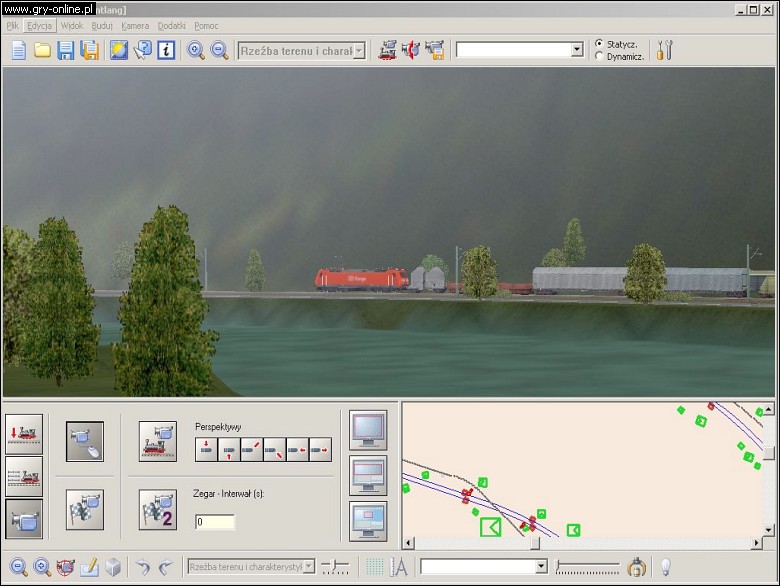The width and height of the screenshot is (780, 586).
Task: Open the sun and sky settings icon
Action: tap(119, 50)
